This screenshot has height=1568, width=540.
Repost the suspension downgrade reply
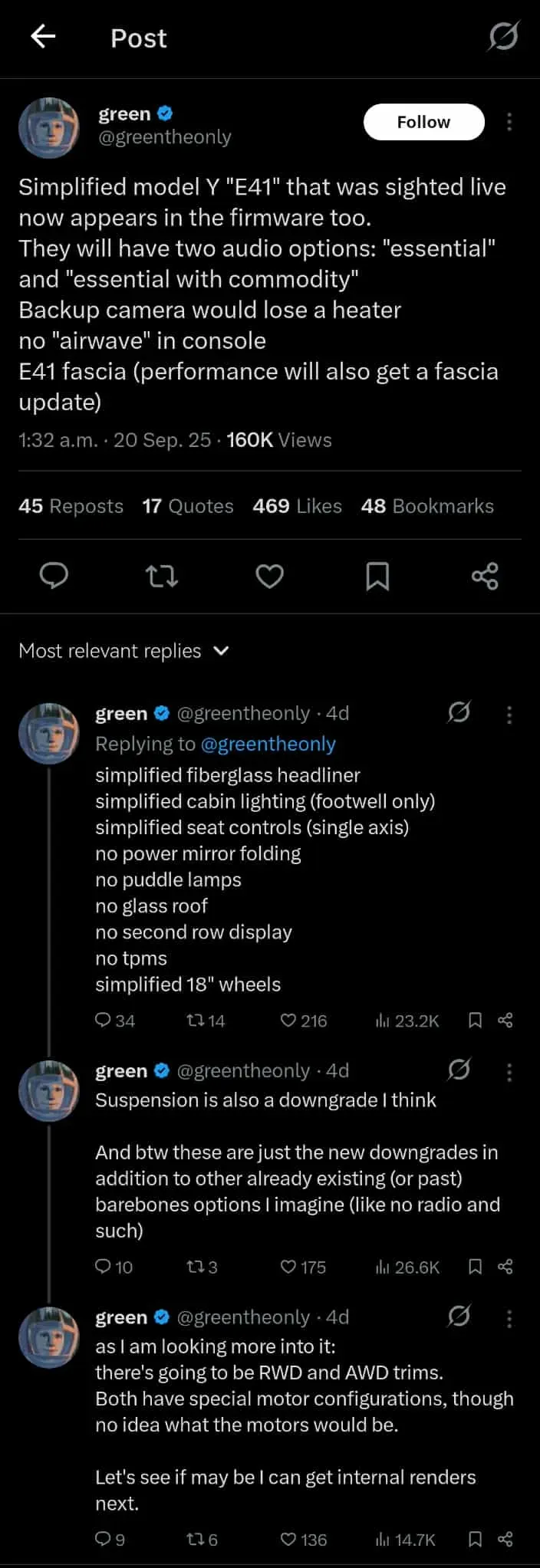click(196, 1267)
